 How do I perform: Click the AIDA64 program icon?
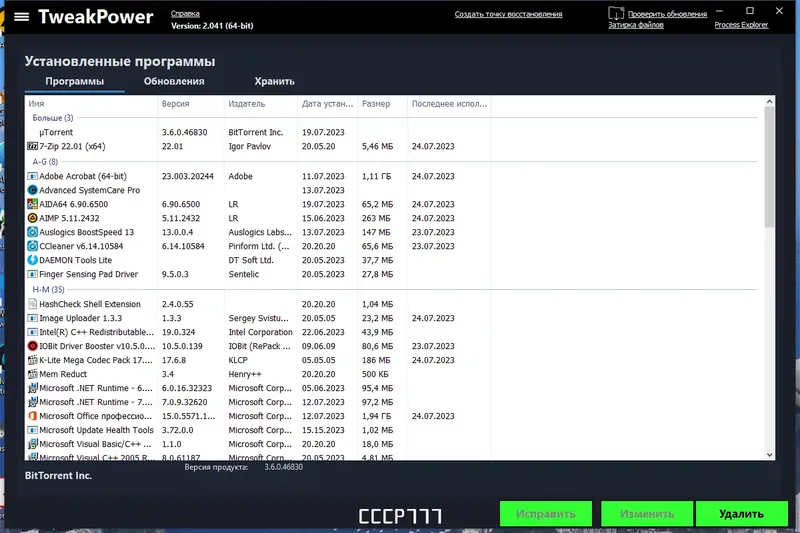click(x=32, y=204)
